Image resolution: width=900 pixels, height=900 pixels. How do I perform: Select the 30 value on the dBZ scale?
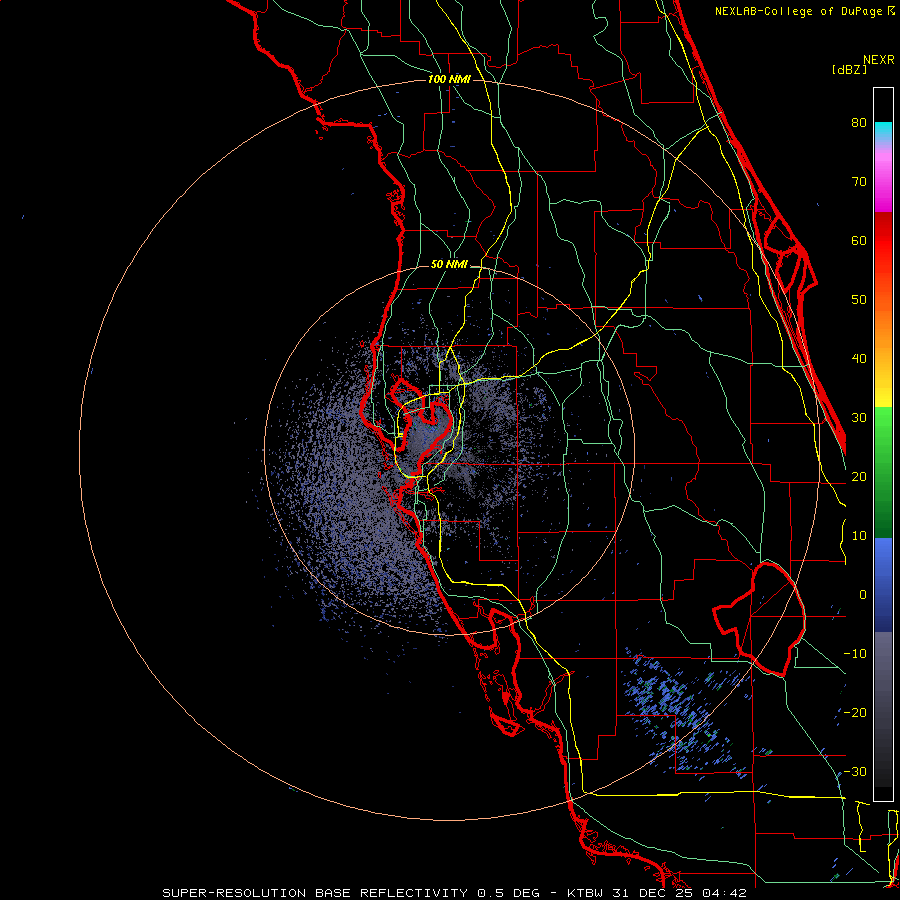pos(859,418)
